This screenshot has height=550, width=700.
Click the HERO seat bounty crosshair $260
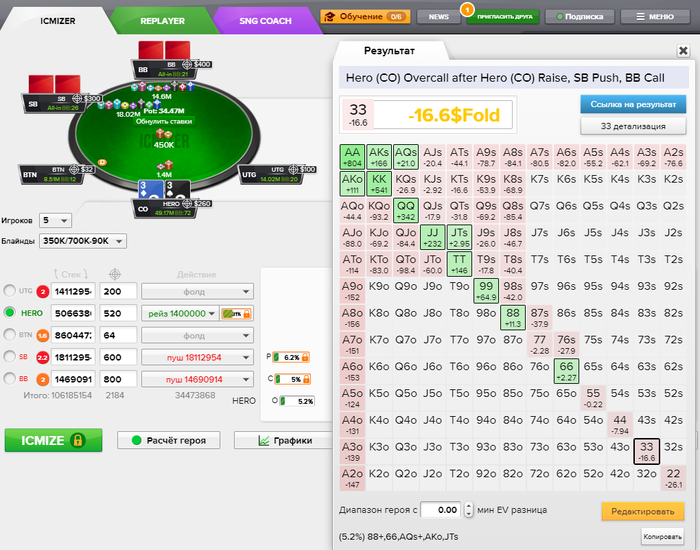tap(187, 204)
